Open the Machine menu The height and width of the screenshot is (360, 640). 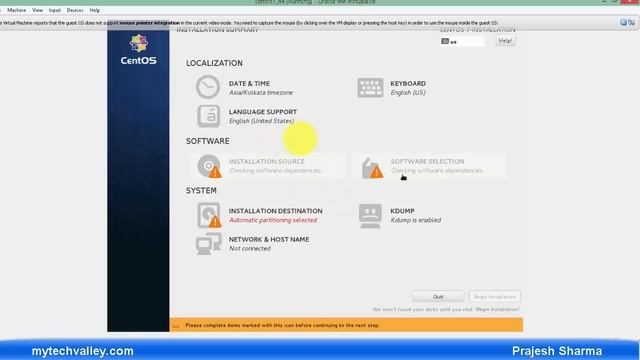[16, 10]
